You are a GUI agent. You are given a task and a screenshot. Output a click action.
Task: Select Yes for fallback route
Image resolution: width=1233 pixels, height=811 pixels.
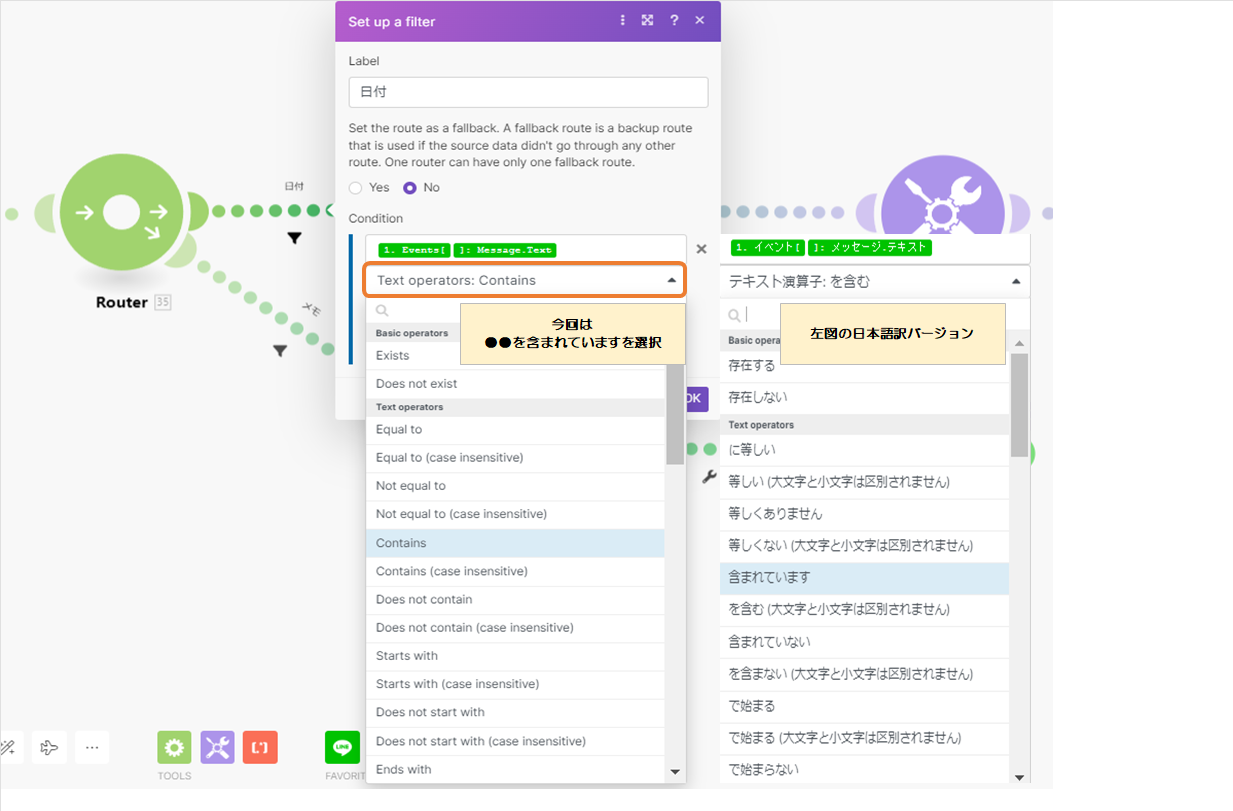click(356, 188)
